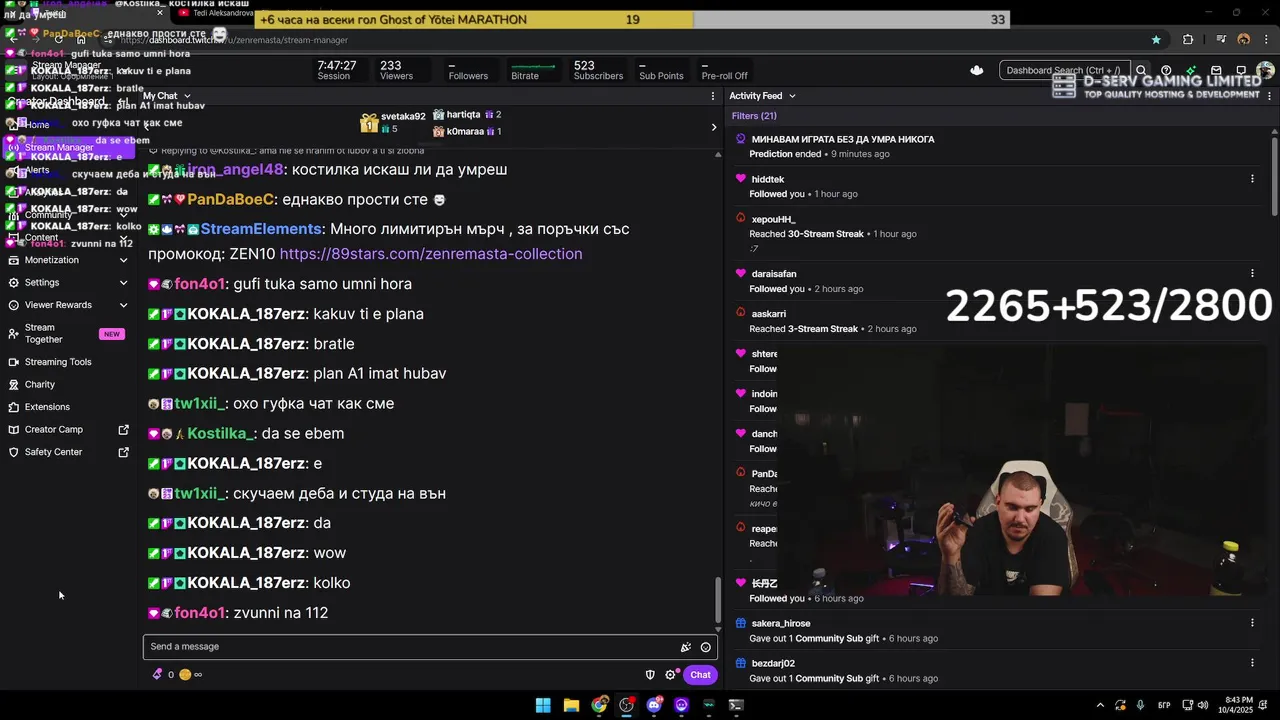
Task: Open the account avatar menu
Action: [1265, 71]
